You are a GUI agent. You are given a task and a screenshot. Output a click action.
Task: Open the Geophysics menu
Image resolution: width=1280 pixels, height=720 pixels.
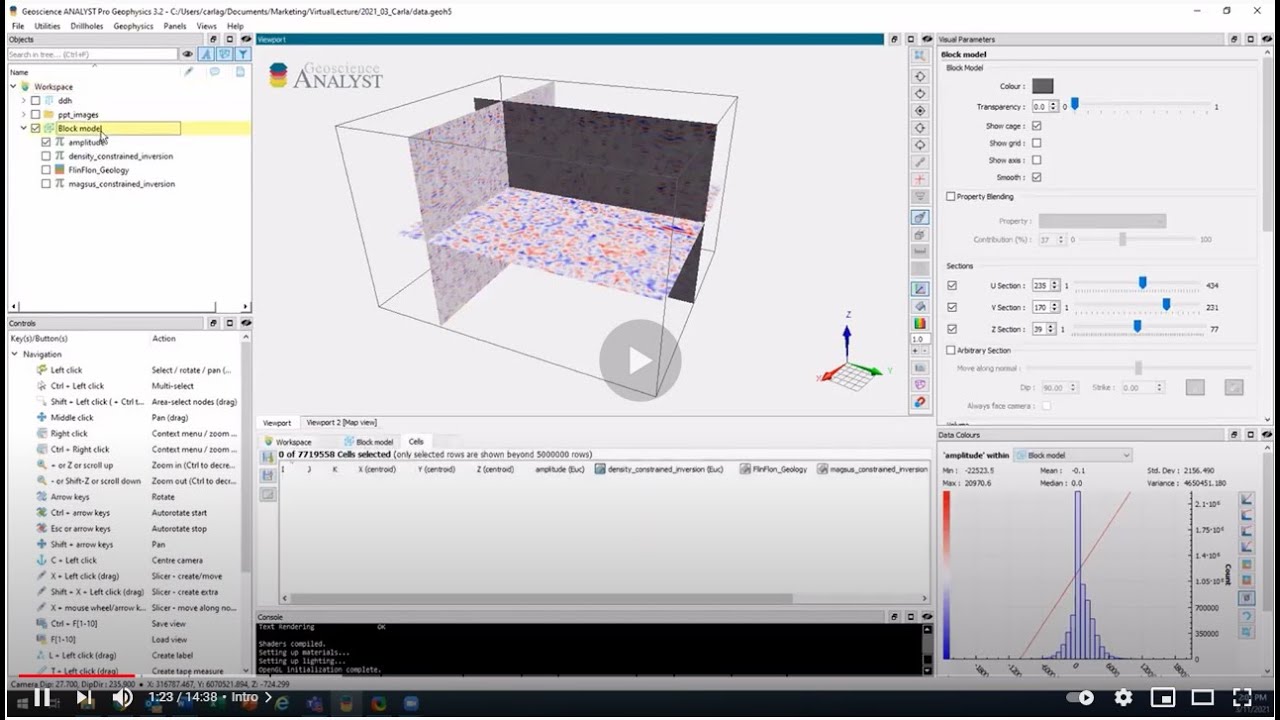click(x=133, y=26)
